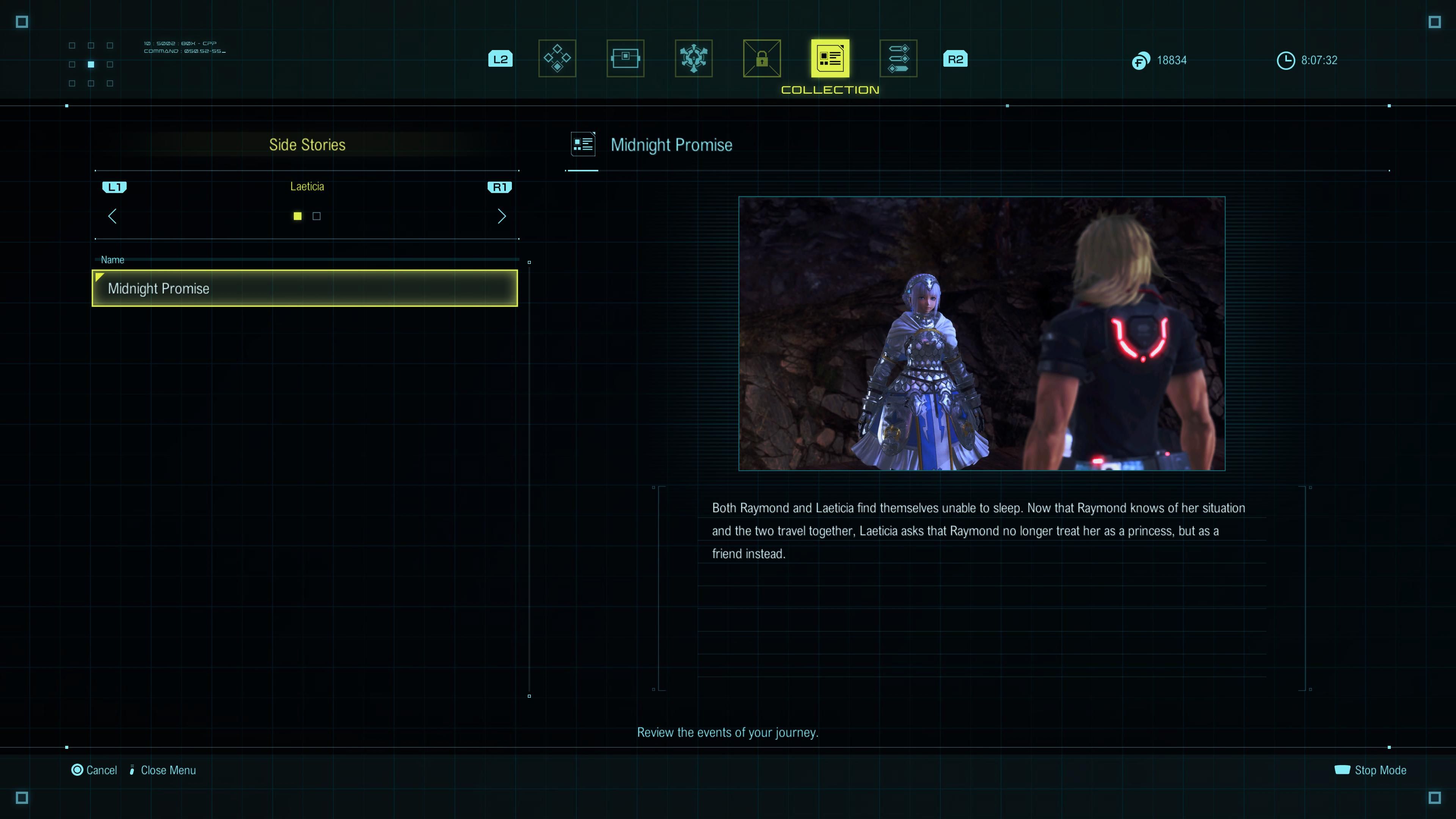The height and width of the screenshot is (819, 1456).
Task: Click the Midnight Promise document header icon
Action: tap(583, 144)
